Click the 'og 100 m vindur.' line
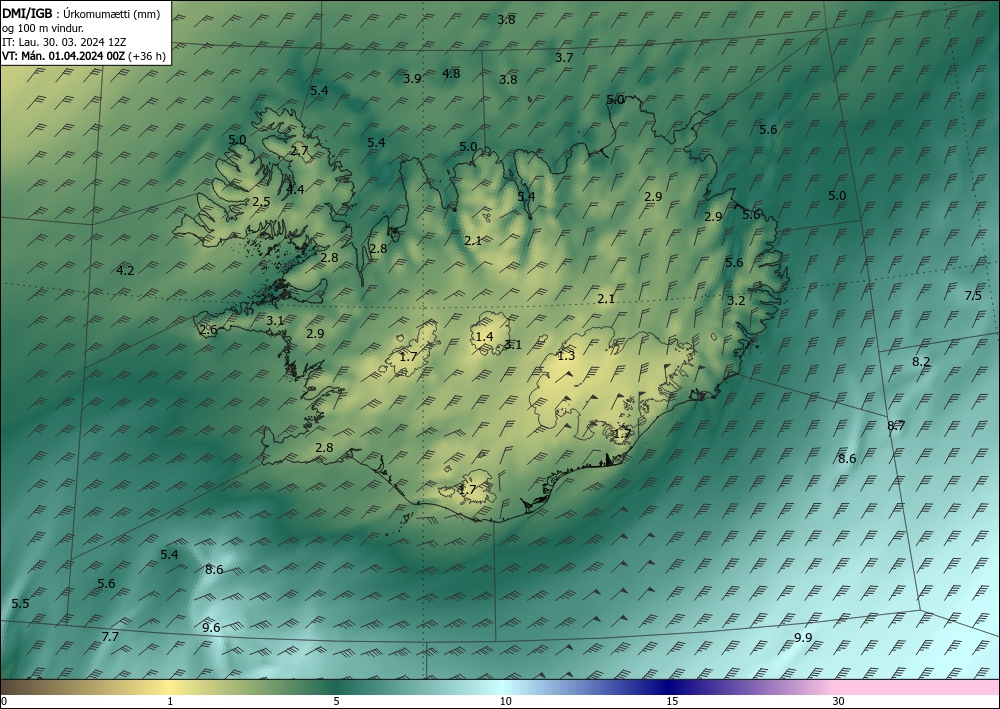1000x709 pixels. [x=43, y=28]
